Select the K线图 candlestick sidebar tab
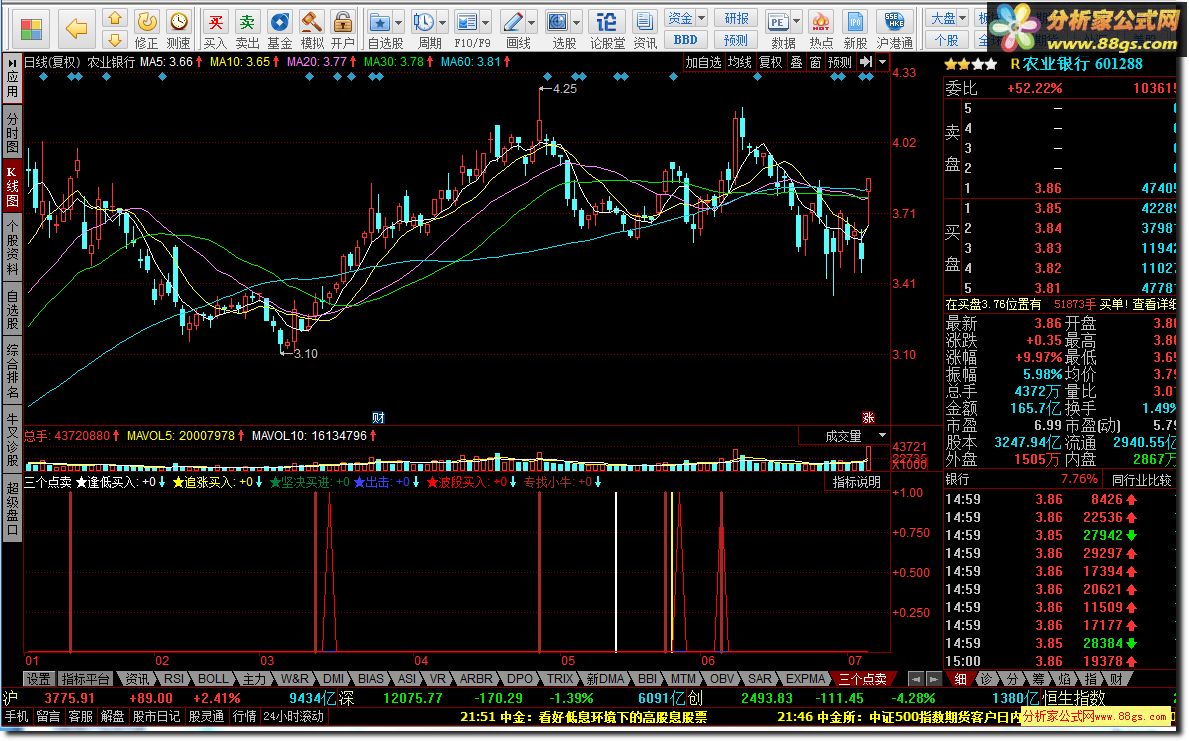 [x=12, y=186]
